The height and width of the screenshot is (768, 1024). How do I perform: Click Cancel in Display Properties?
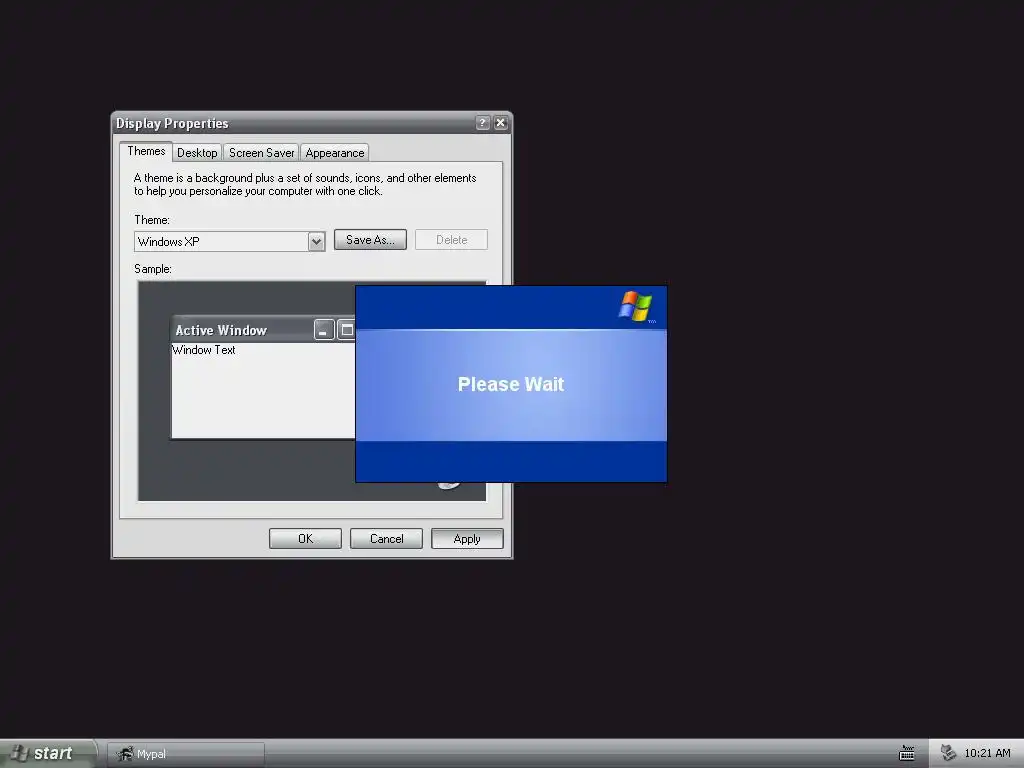click(x=386, y=539)
